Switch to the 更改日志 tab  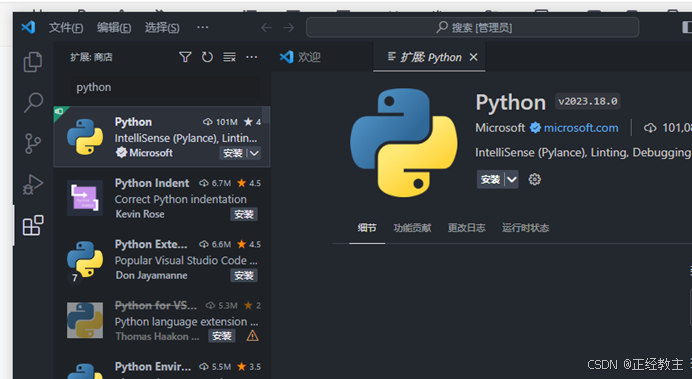(x=466, y=228)
